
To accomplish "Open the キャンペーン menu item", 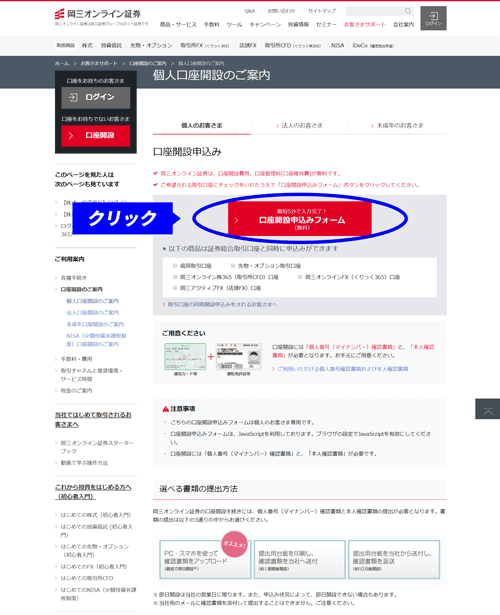I will [x=265, y=24].
